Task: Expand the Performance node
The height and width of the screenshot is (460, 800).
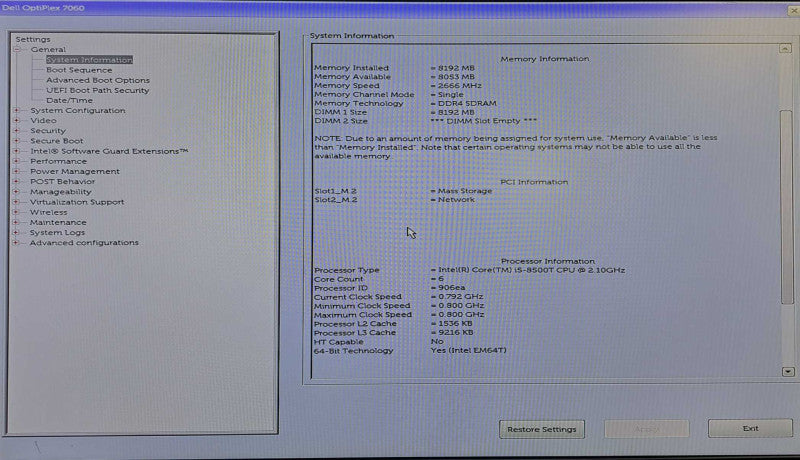Action: pyautogui.click(x=16, y=161)
